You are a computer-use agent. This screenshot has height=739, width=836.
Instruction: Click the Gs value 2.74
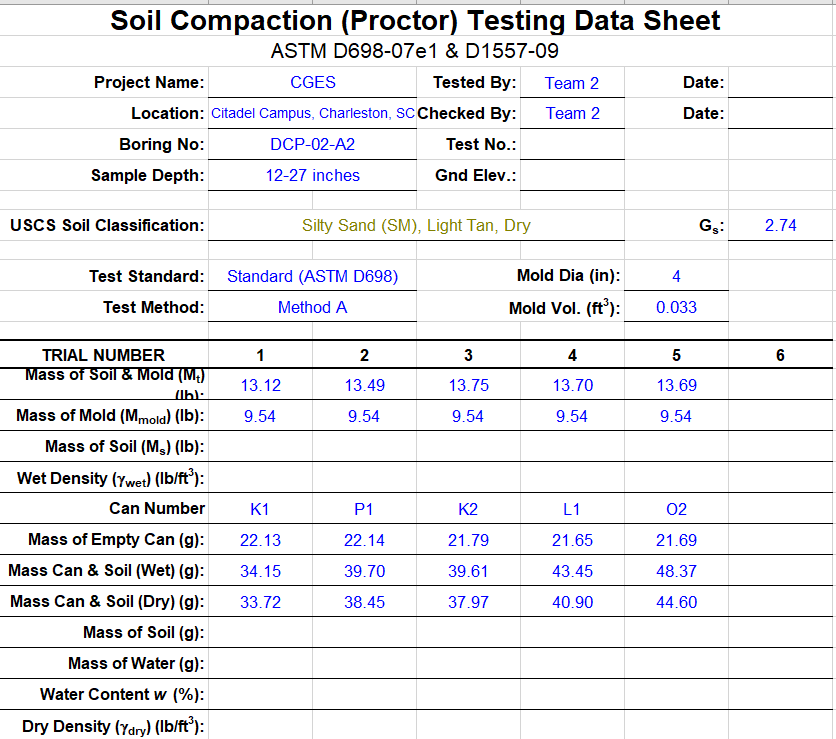[781, 226]
